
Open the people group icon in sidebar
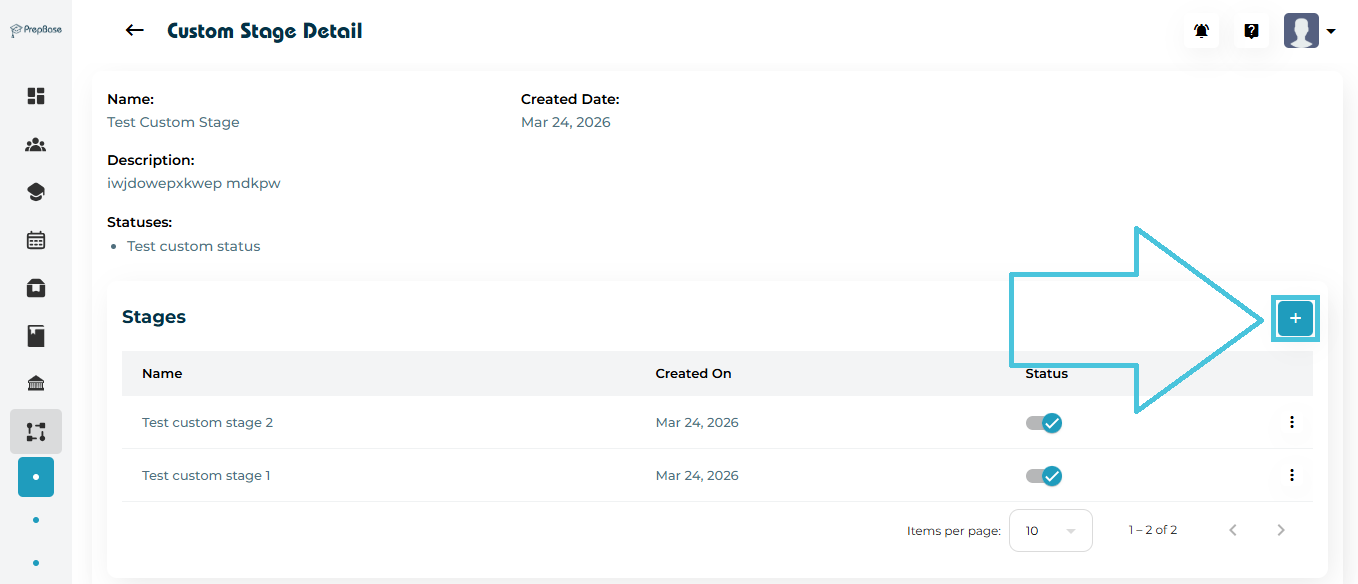click(36, 145)
